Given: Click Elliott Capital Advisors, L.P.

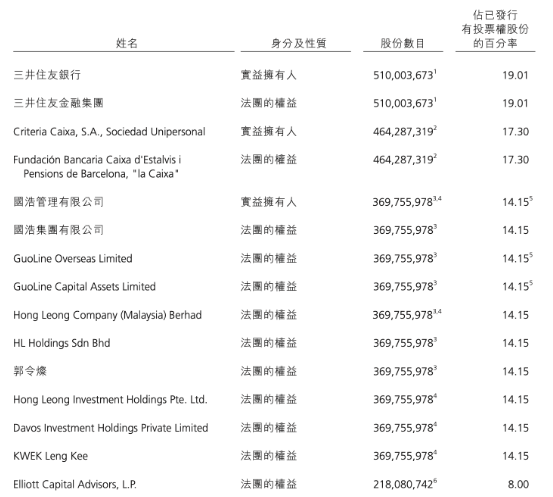Looking at the screenshot, I should tap(75, 484).
